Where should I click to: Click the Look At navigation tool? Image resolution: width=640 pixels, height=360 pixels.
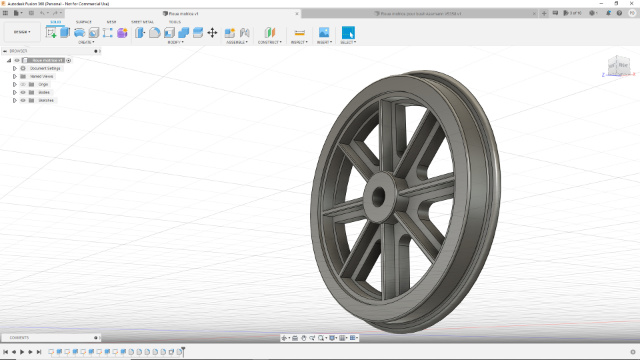(295, 338)
